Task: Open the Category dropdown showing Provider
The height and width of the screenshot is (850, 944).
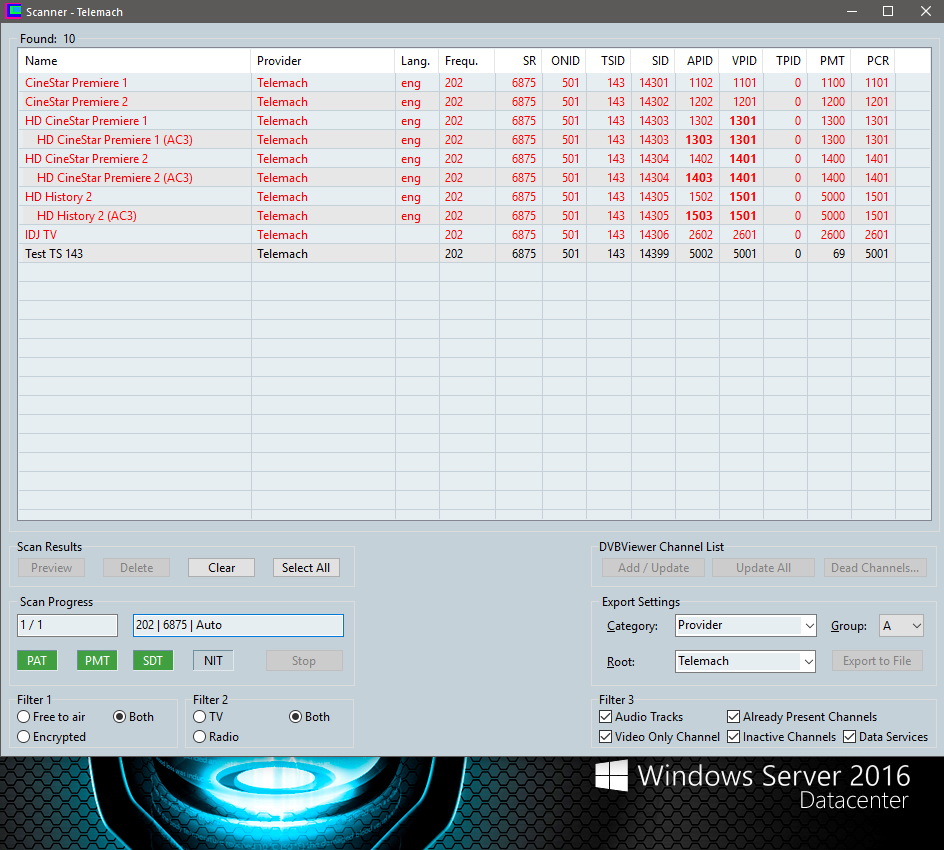Action: point(745,625)
